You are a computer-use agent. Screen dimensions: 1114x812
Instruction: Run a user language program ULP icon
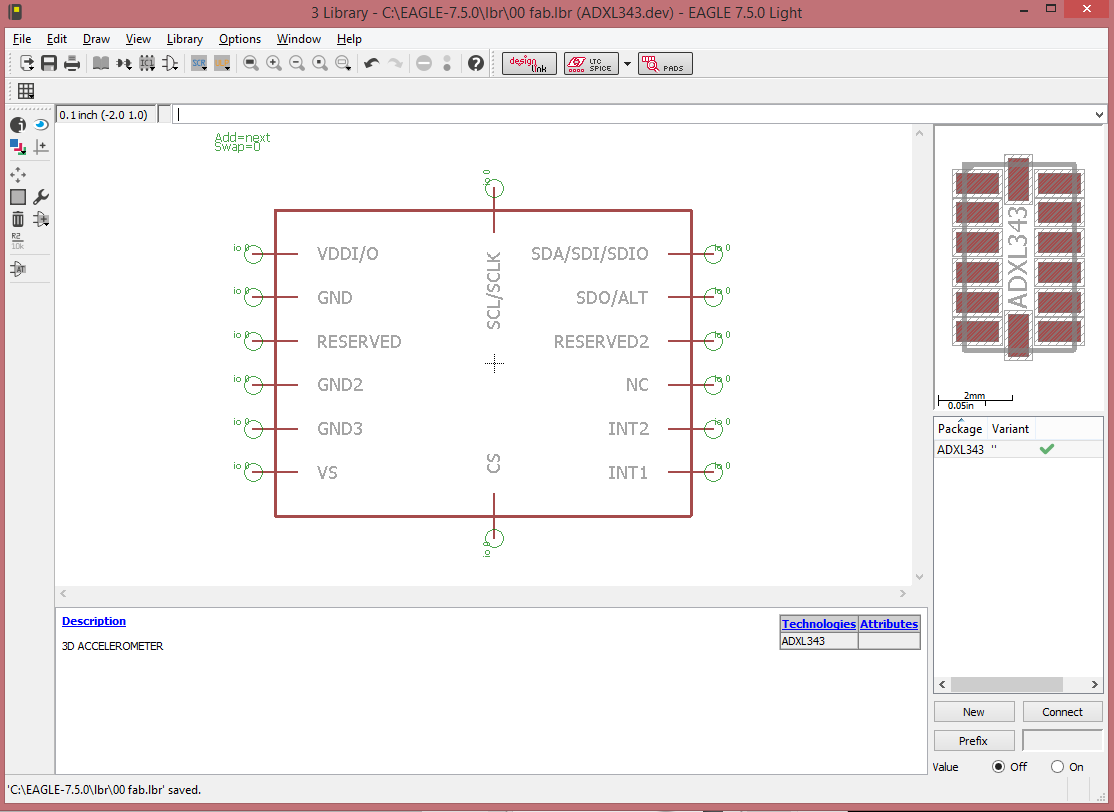click(222, 63)
